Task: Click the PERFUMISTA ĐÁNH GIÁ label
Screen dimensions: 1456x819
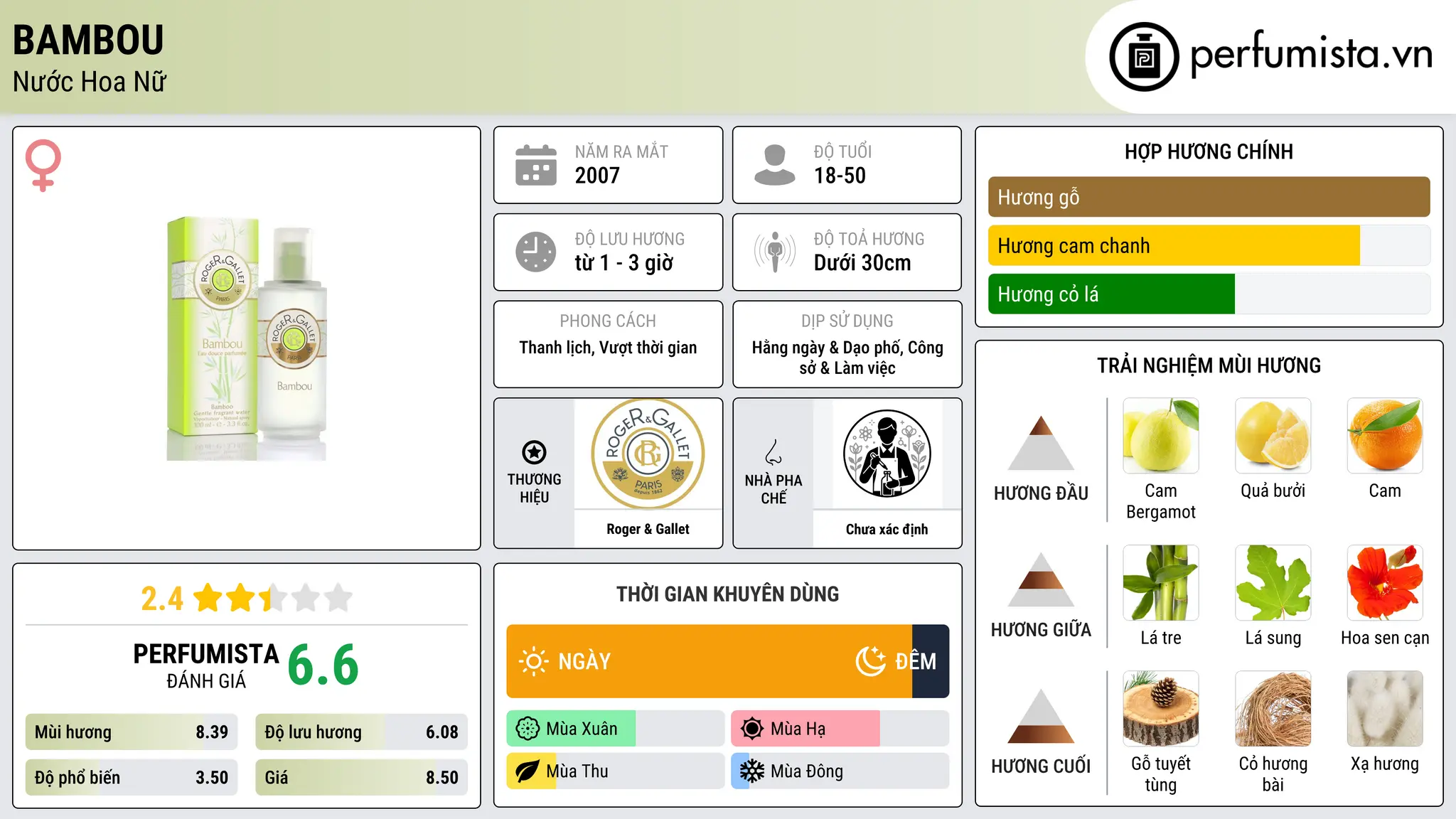Action: (206, 665)
